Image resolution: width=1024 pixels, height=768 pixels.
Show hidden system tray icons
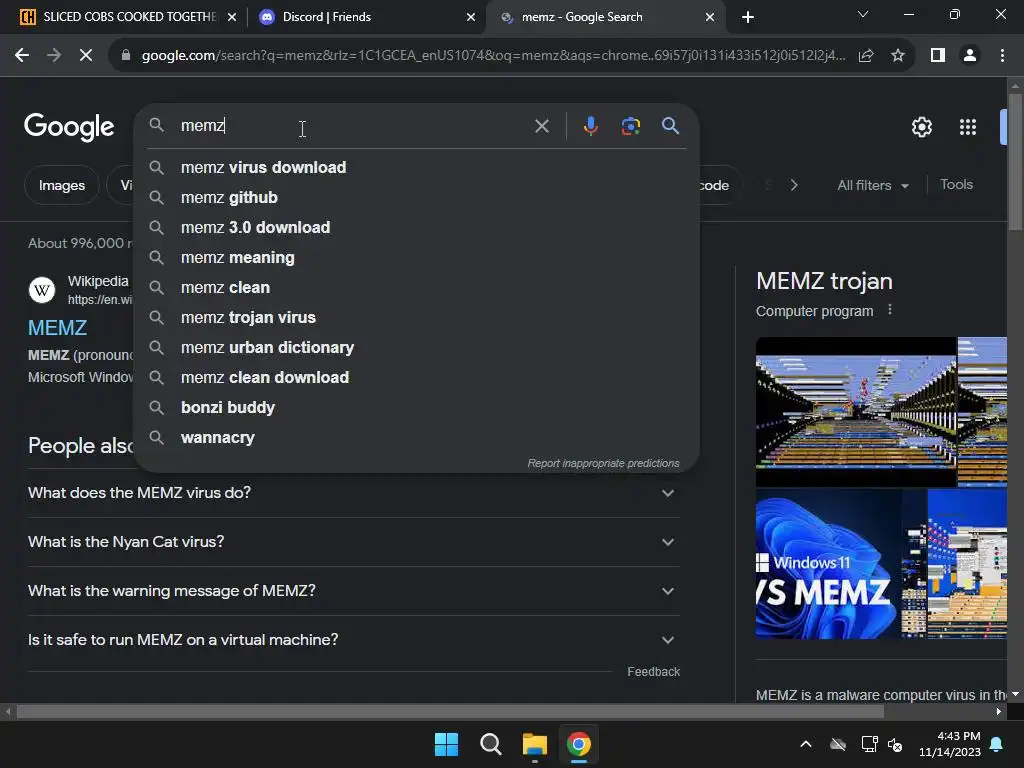coord(806,744)
